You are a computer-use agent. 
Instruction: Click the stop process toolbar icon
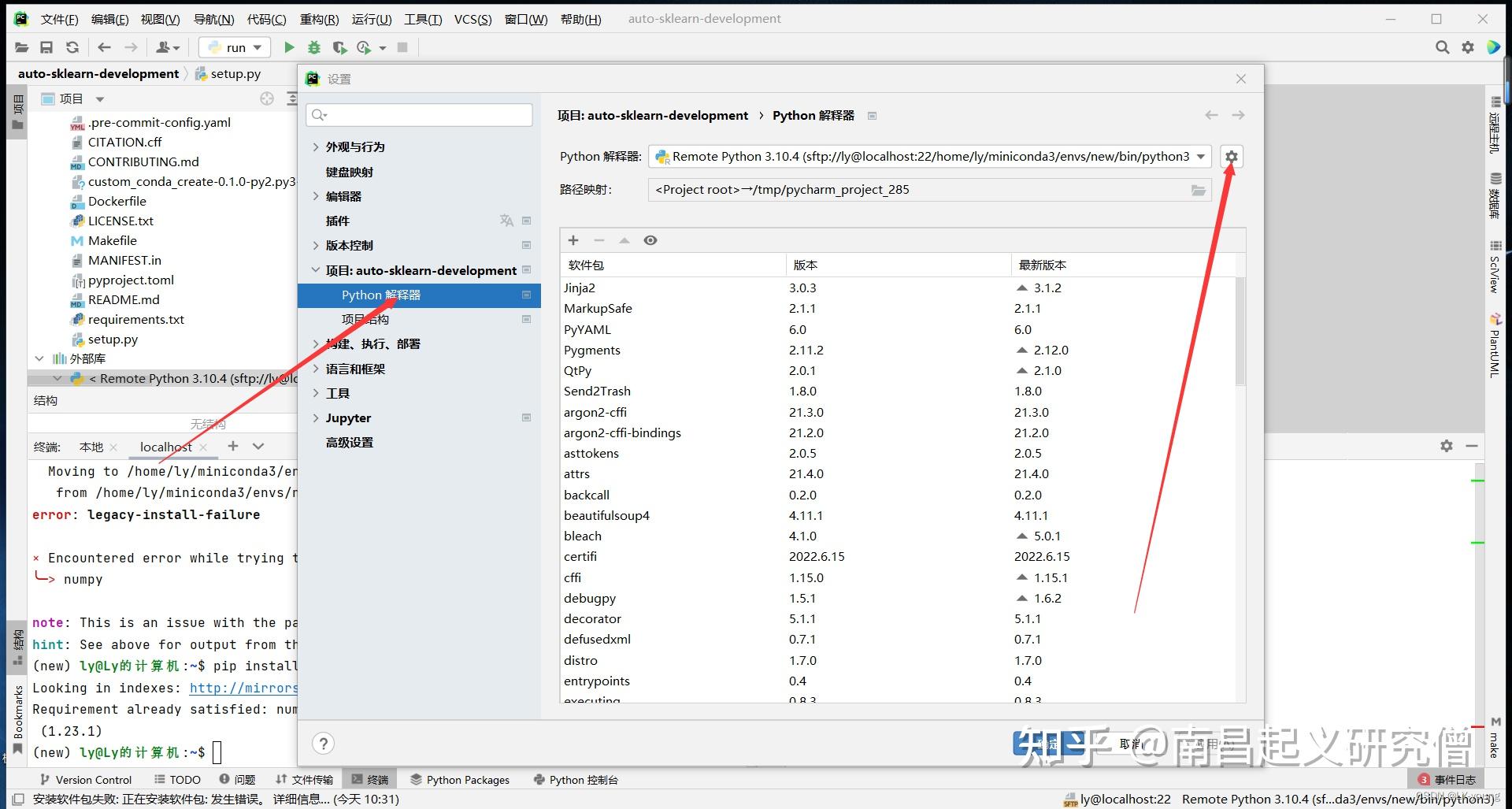pos(402,47)
